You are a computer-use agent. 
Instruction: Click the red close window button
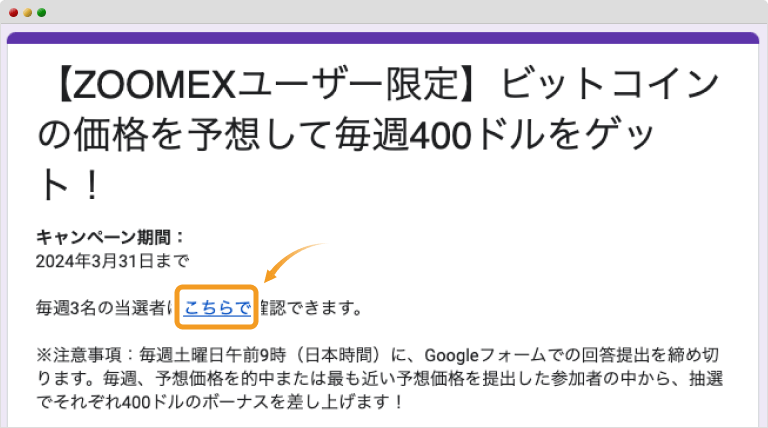[x=14, y=13]
